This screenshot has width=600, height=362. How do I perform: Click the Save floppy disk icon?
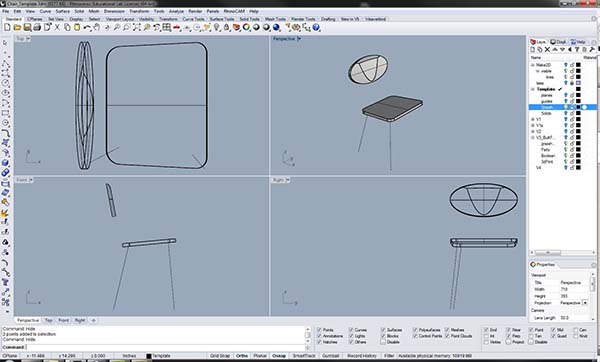27,28
